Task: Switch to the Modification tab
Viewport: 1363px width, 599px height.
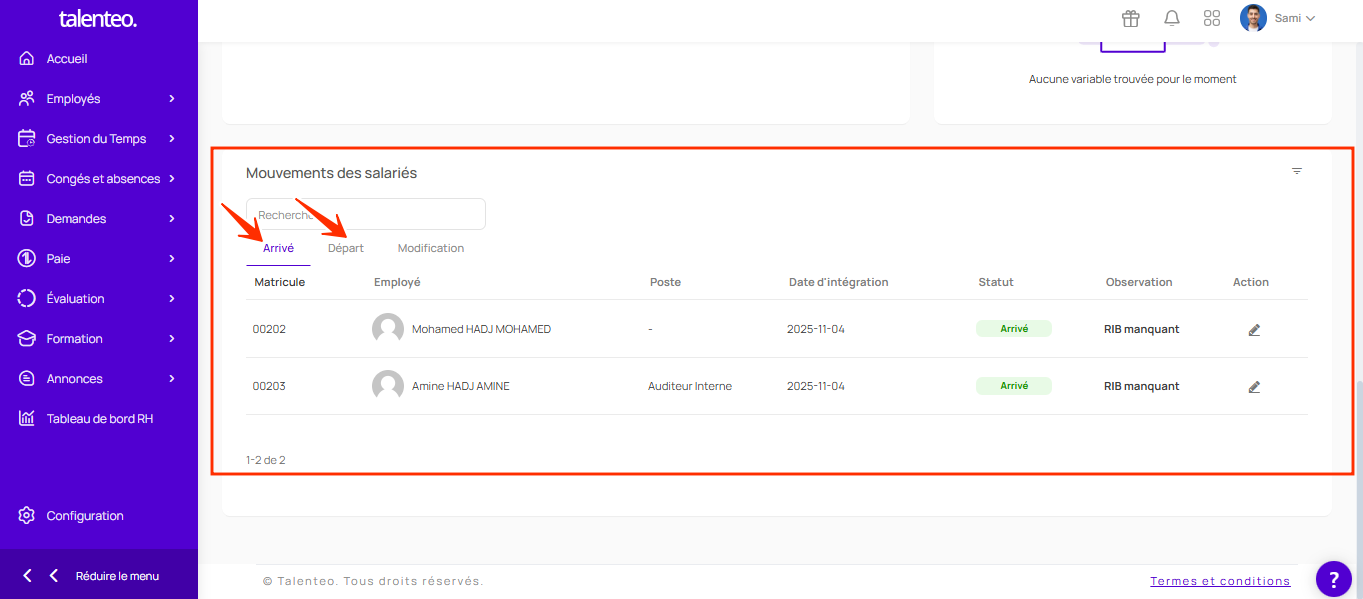Action: (431, 248)
